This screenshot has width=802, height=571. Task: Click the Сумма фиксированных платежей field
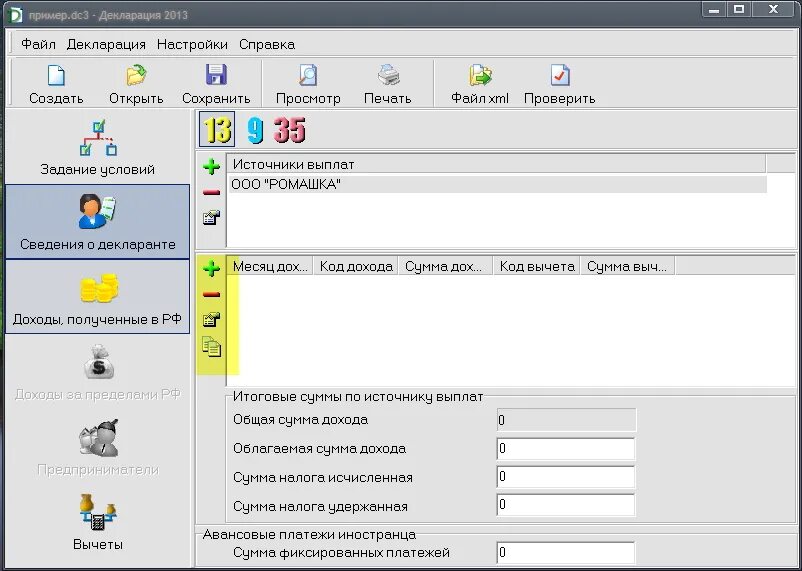[566, 553]
